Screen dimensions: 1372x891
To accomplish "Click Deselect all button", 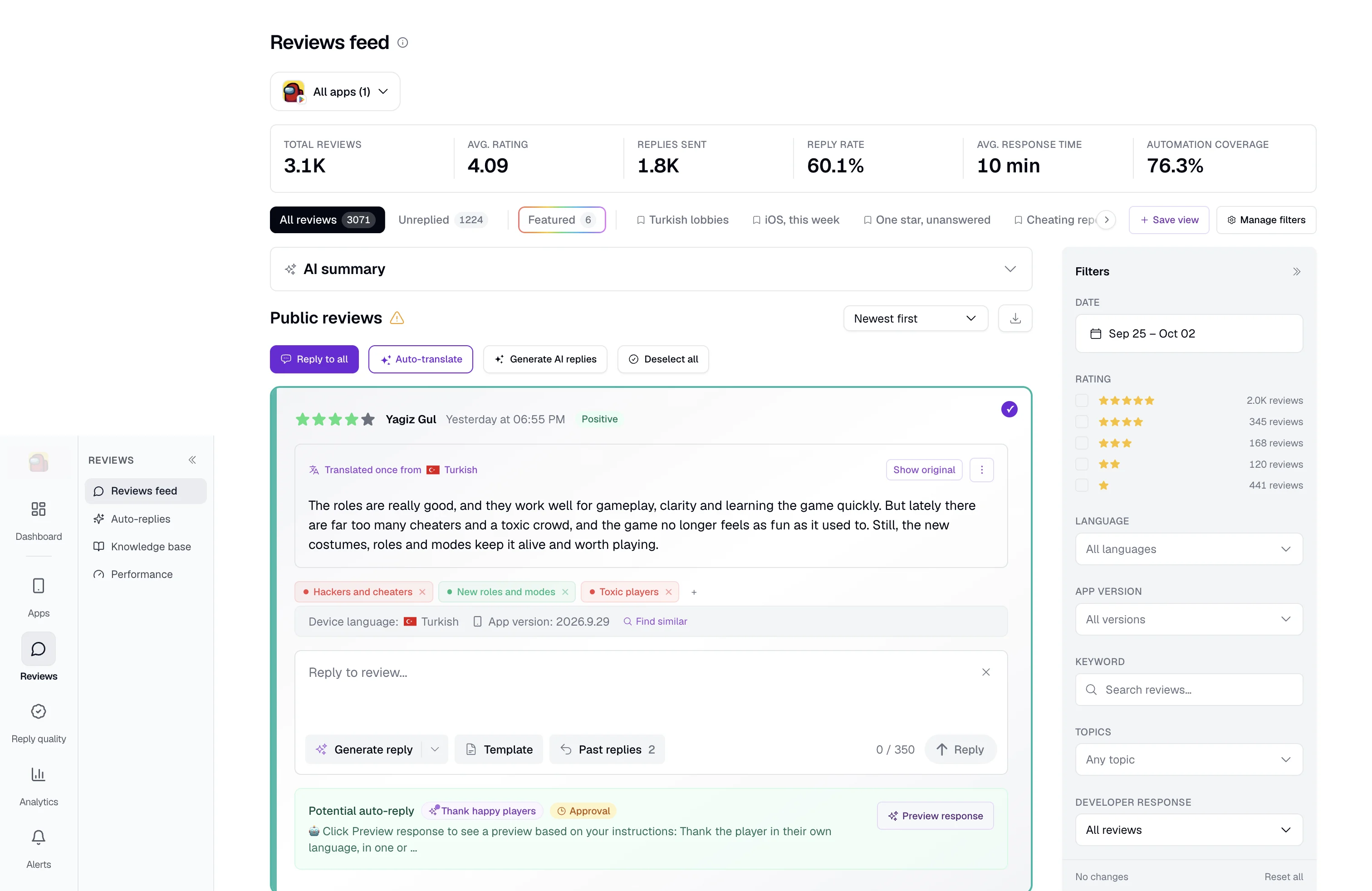I will (x=663, y=359).
